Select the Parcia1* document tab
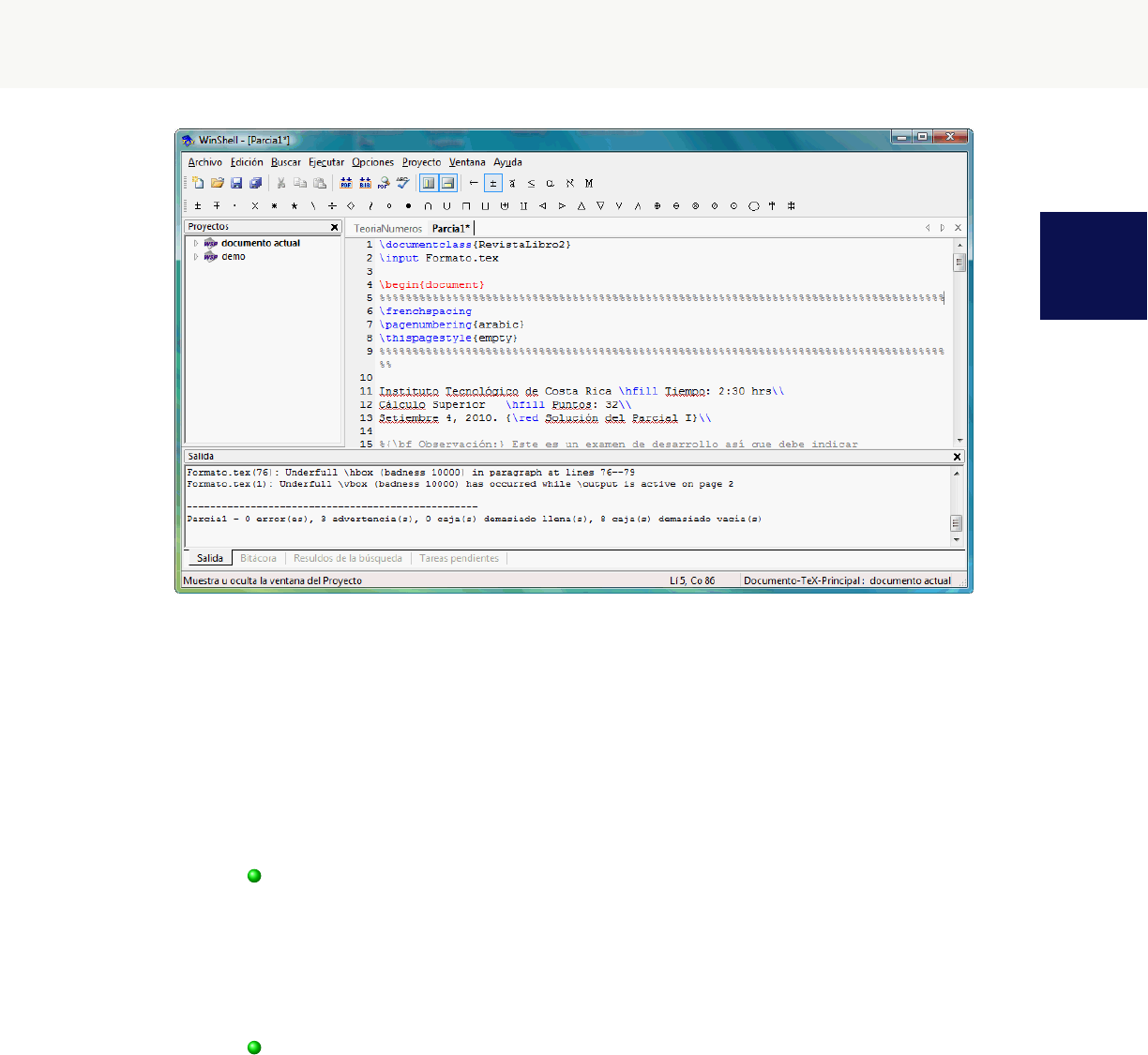Image resolution: width=1148 pixels, height=1055 pixels. pos(451,228)
